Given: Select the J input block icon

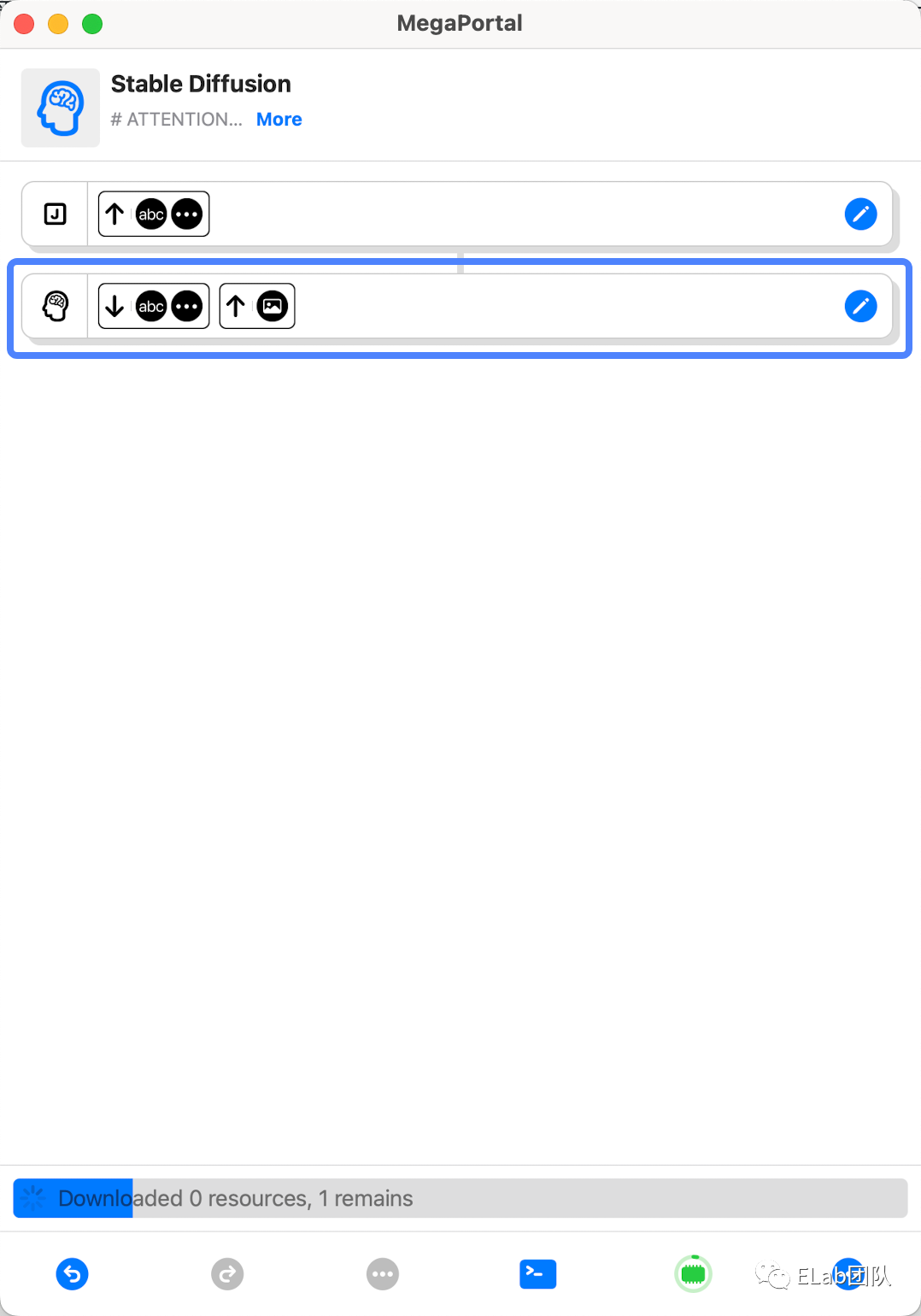Looking at the screenshot, I should coord(56,214).
